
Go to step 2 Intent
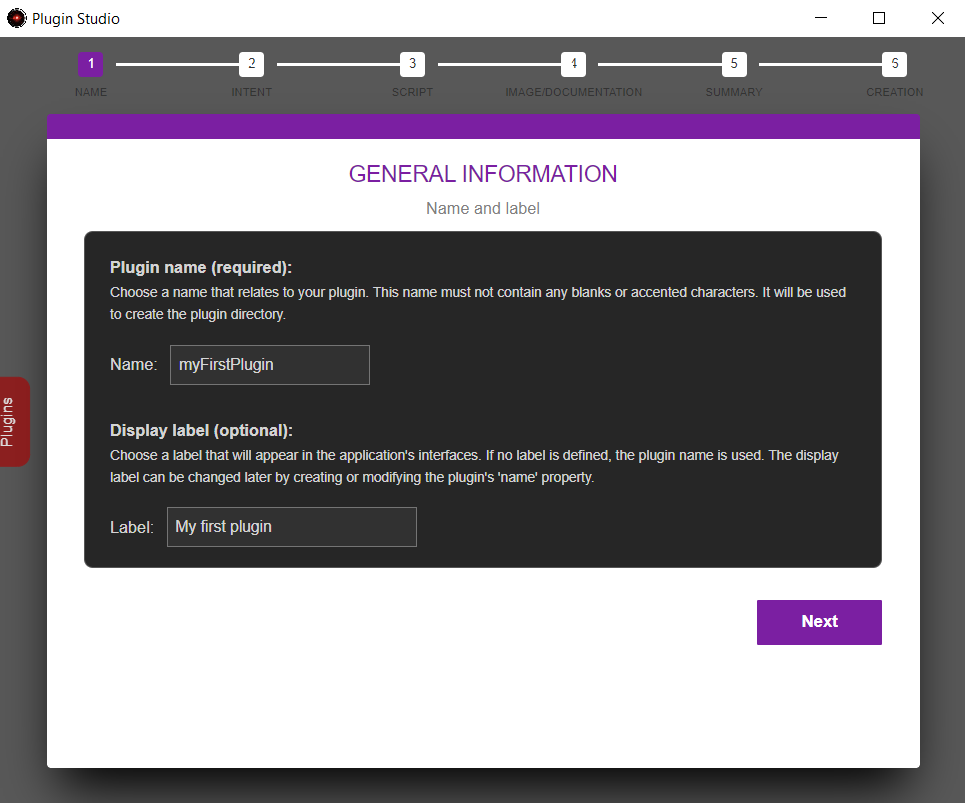point(252,64)
